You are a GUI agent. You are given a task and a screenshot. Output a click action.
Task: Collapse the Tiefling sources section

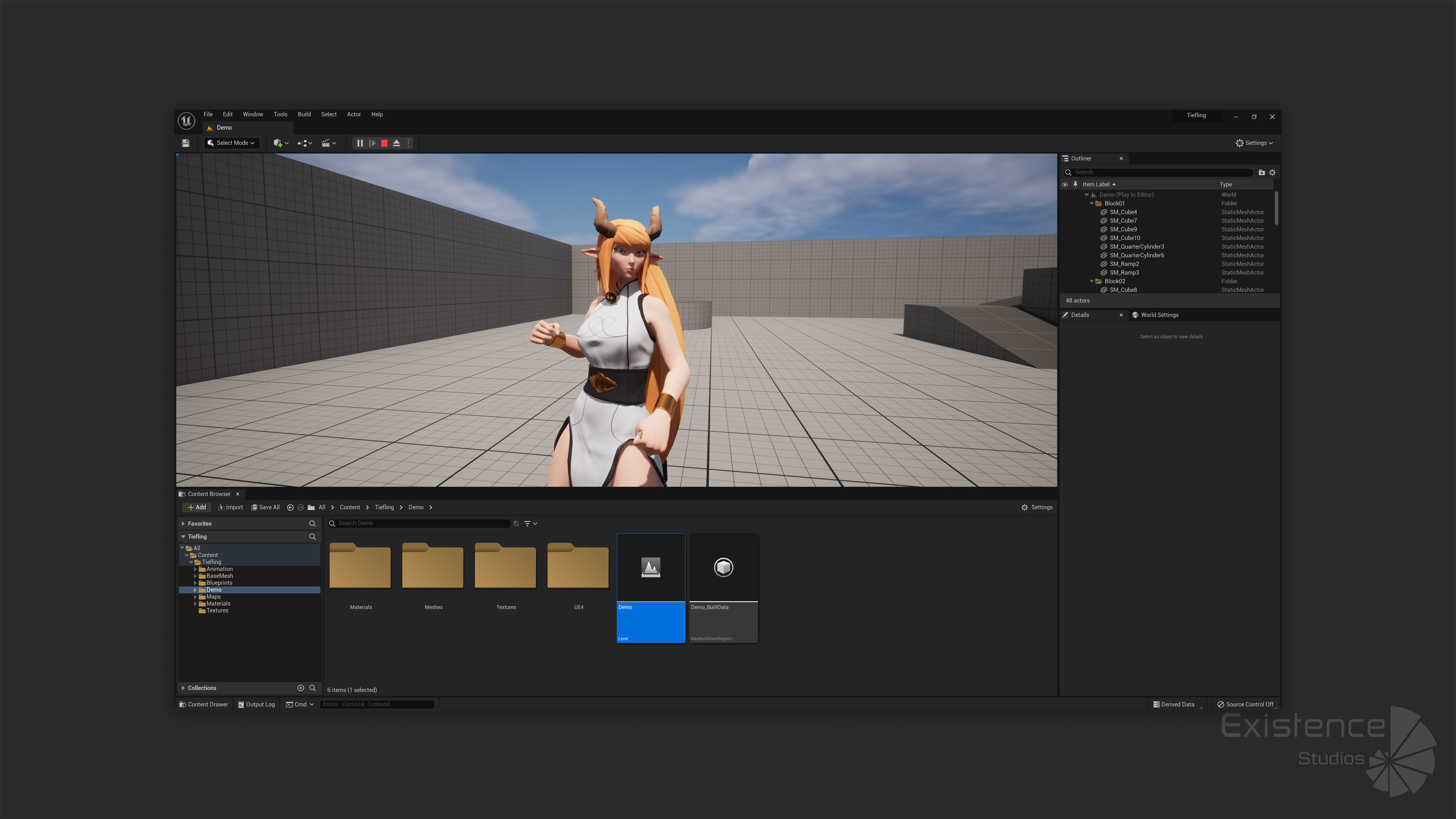[183, 537]
